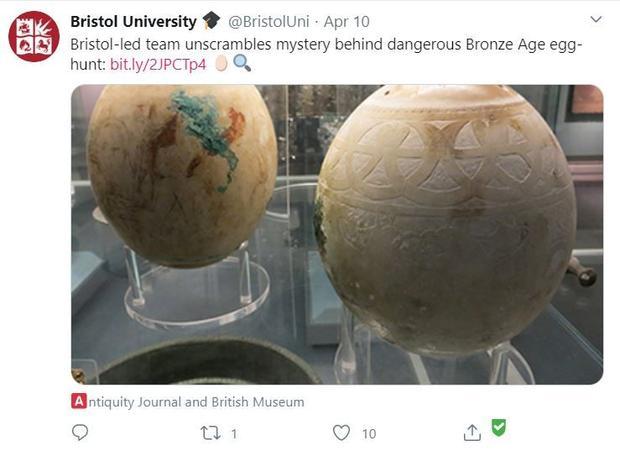Image resolution: width=620 pixels, height=451 pixels.
Task: Click the graduation cap emoji badge
Action: [212, 20]
